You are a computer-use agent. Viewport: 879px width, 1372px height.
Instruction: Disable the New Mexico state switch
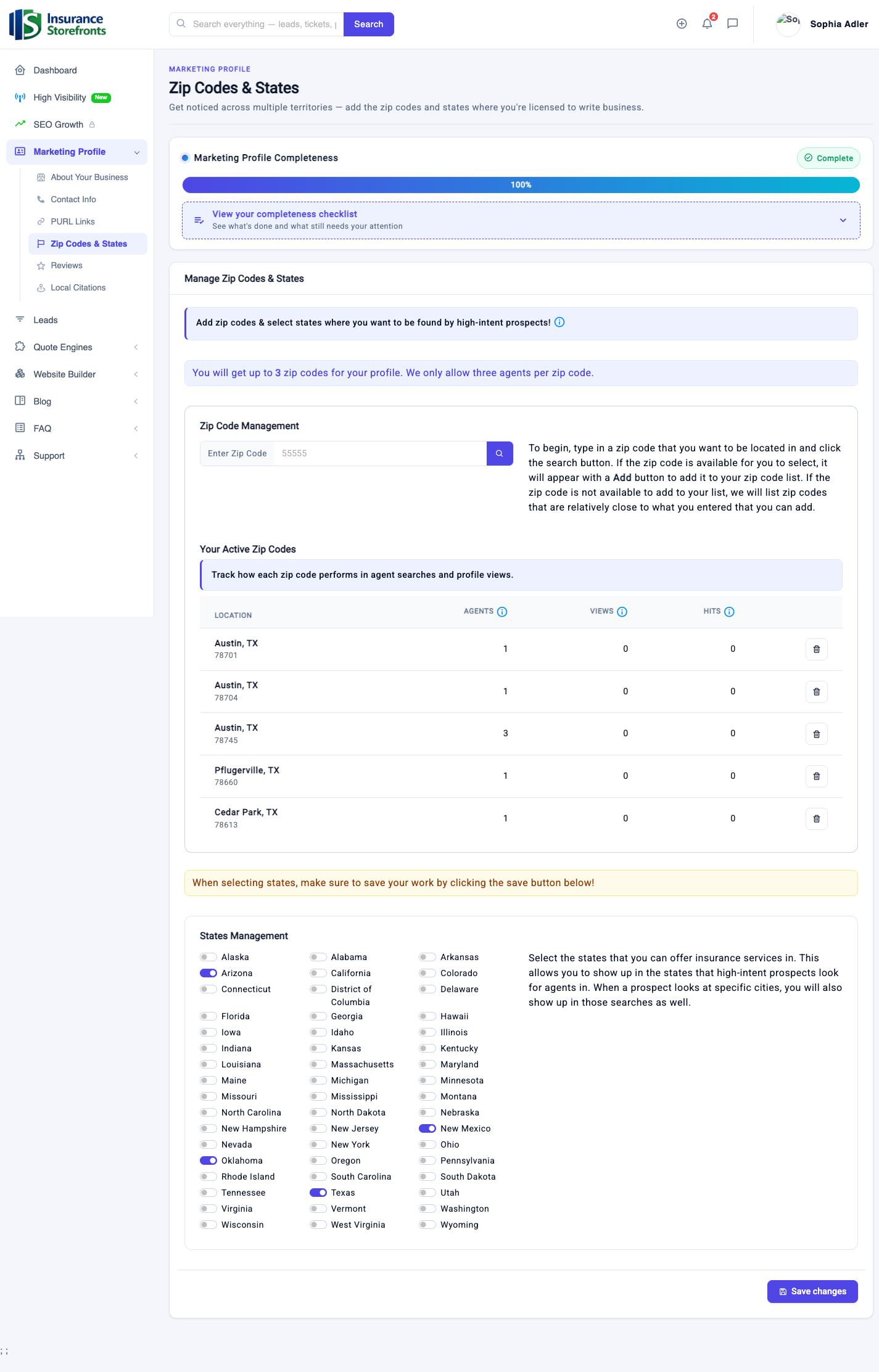tap(427, 1128)
